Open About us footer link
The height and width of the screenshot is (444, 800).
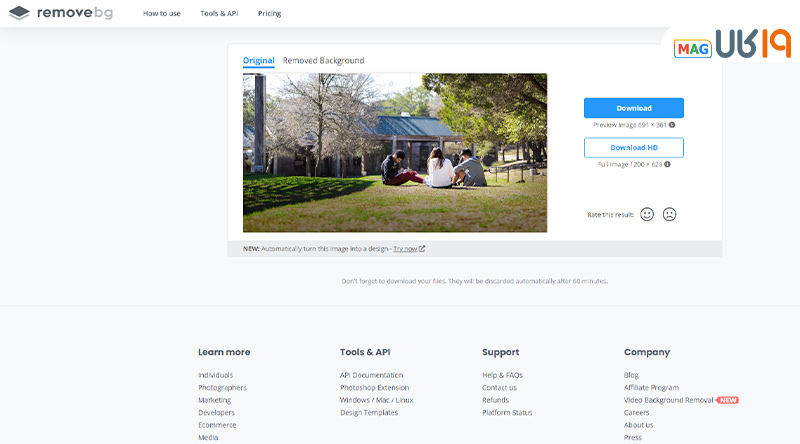click(638, 425)
